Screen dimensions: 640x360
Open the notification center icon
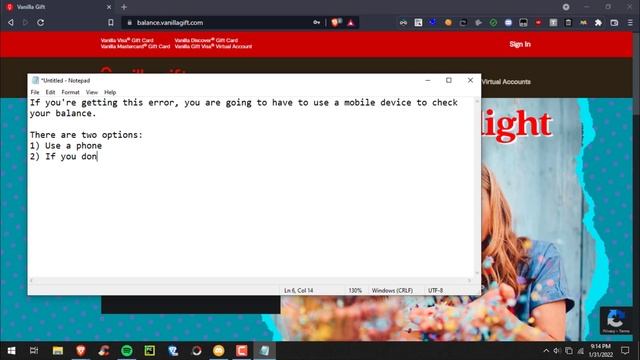(625, 351)
